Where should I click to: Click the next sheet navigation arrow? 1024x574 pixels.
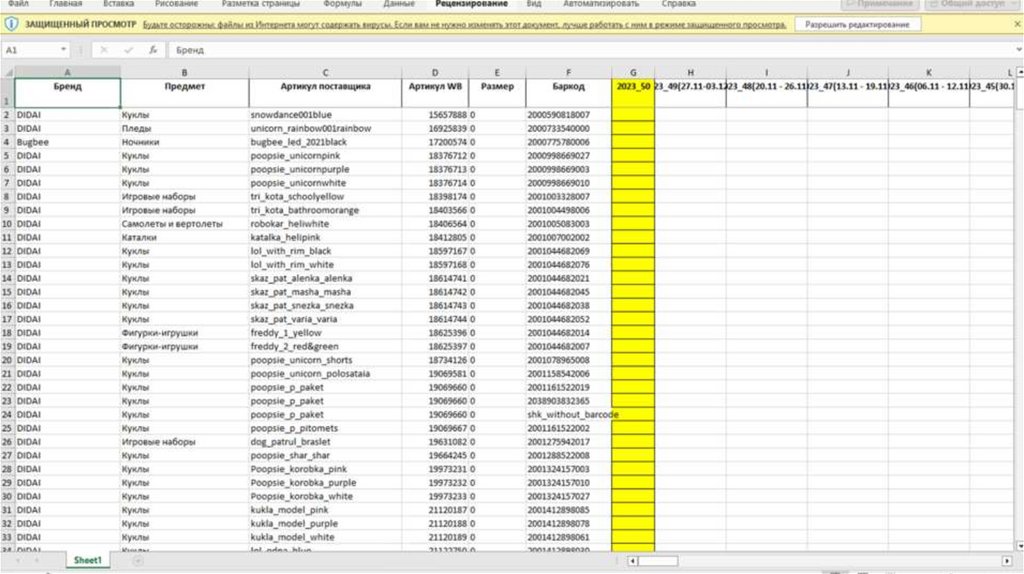tap(37, 560)
